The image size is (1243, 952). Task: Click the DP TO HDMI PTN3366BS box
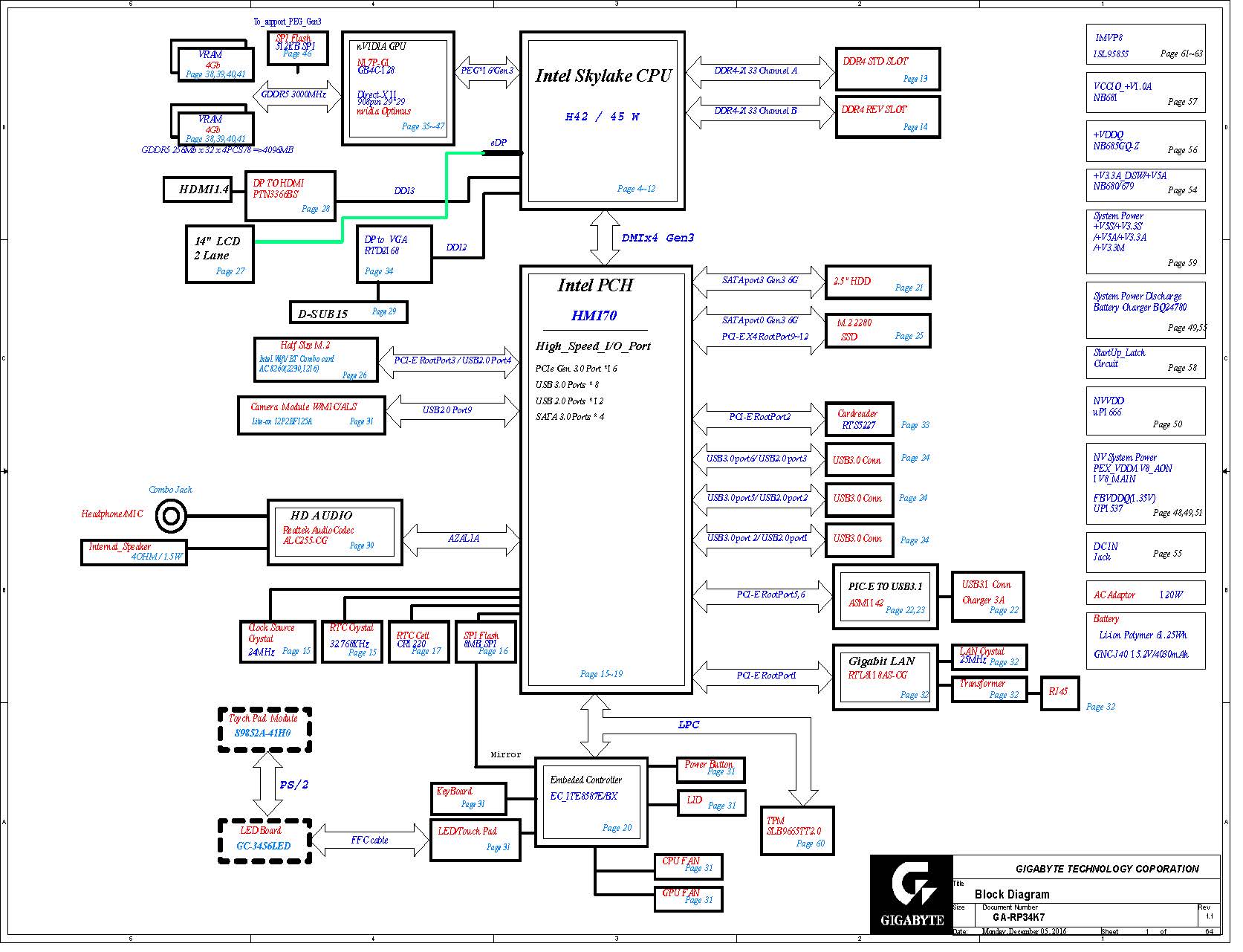290,196
